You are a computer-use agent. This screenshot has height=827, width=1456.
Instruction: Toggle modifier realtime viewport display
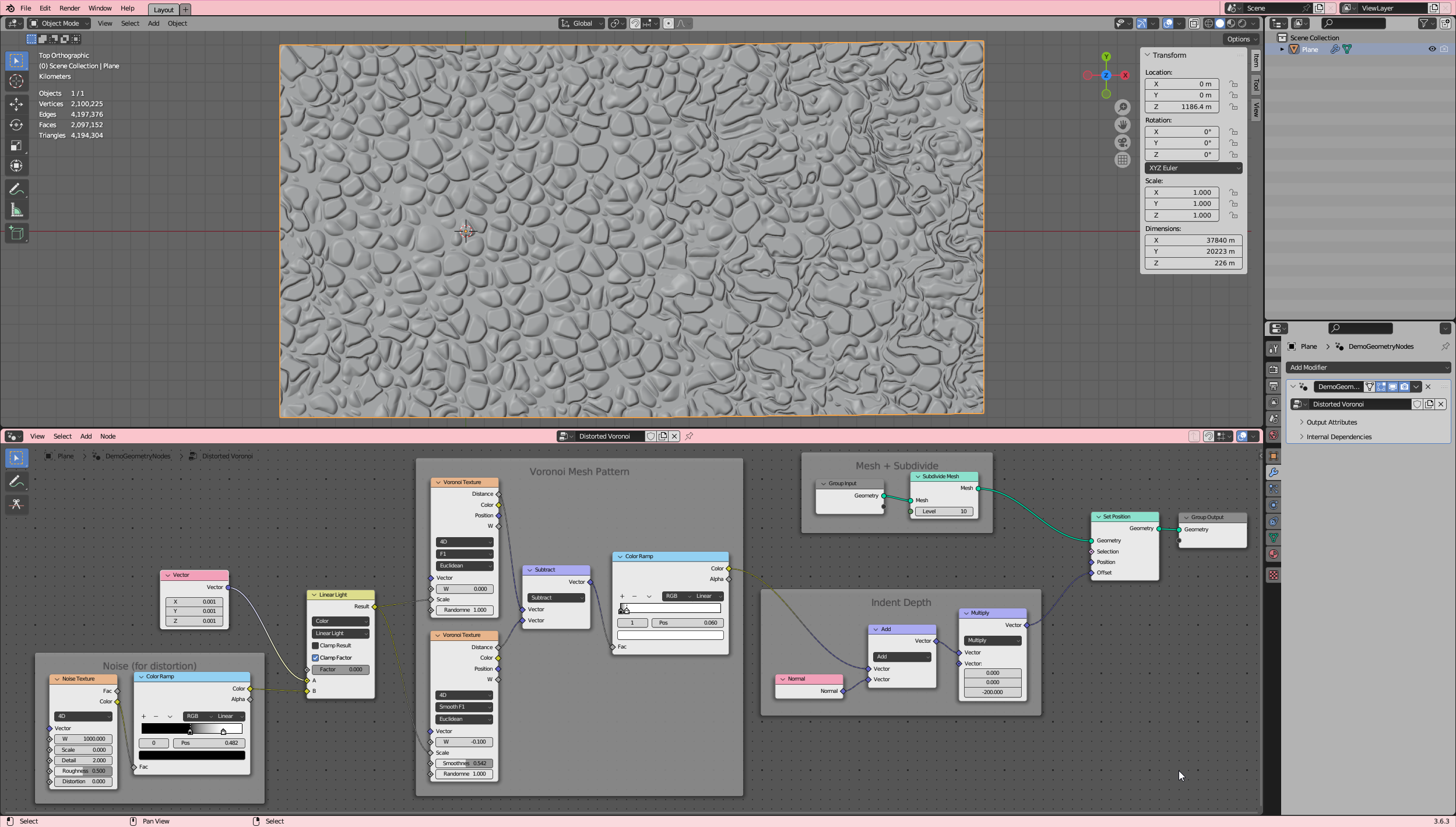tap(1393, 387)
